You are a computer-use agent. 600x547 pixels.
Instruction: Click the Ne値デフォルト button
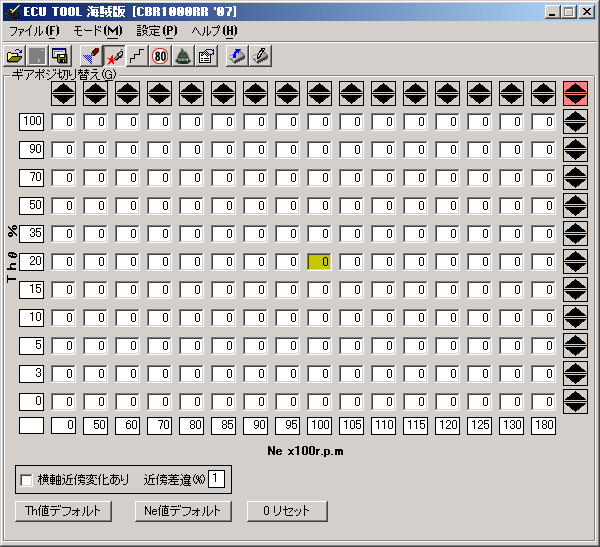click(183, 511)
